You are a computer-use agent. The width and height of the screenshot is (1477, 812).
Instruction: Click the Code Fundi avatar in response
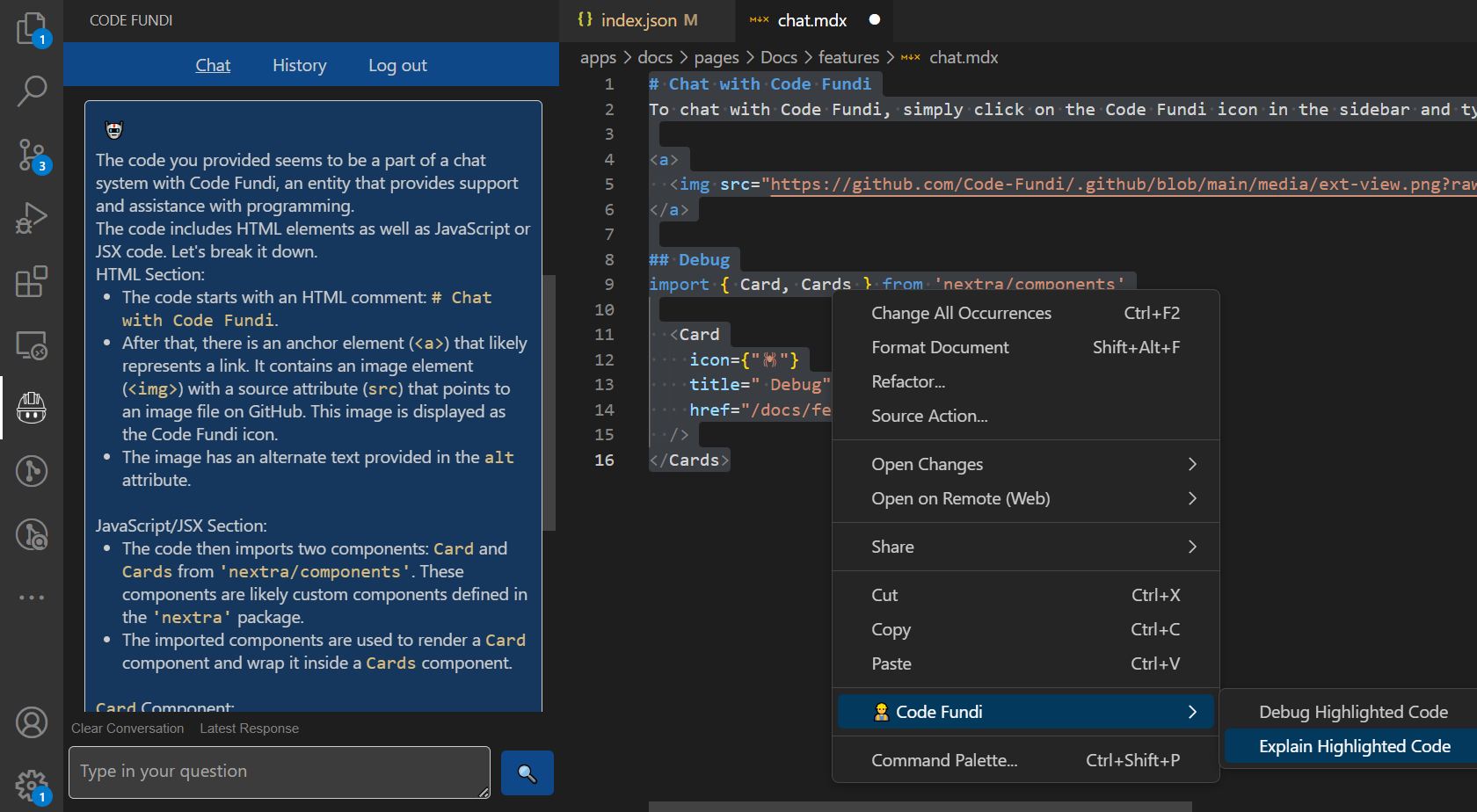click(114, 130)
